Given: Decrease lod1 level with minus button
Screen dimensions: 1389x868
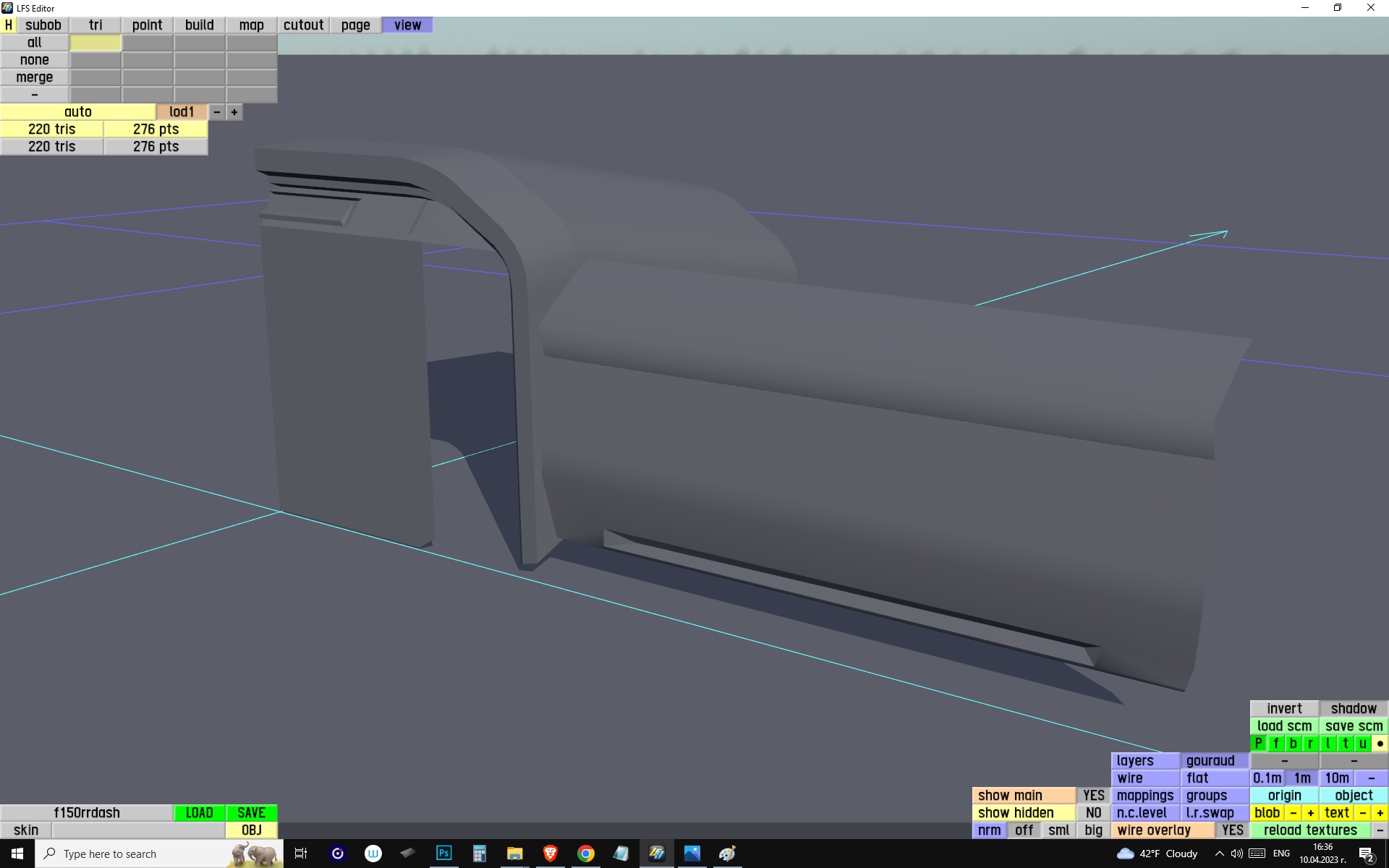Looking at the screenshot, I should click(x=217, y=112).
